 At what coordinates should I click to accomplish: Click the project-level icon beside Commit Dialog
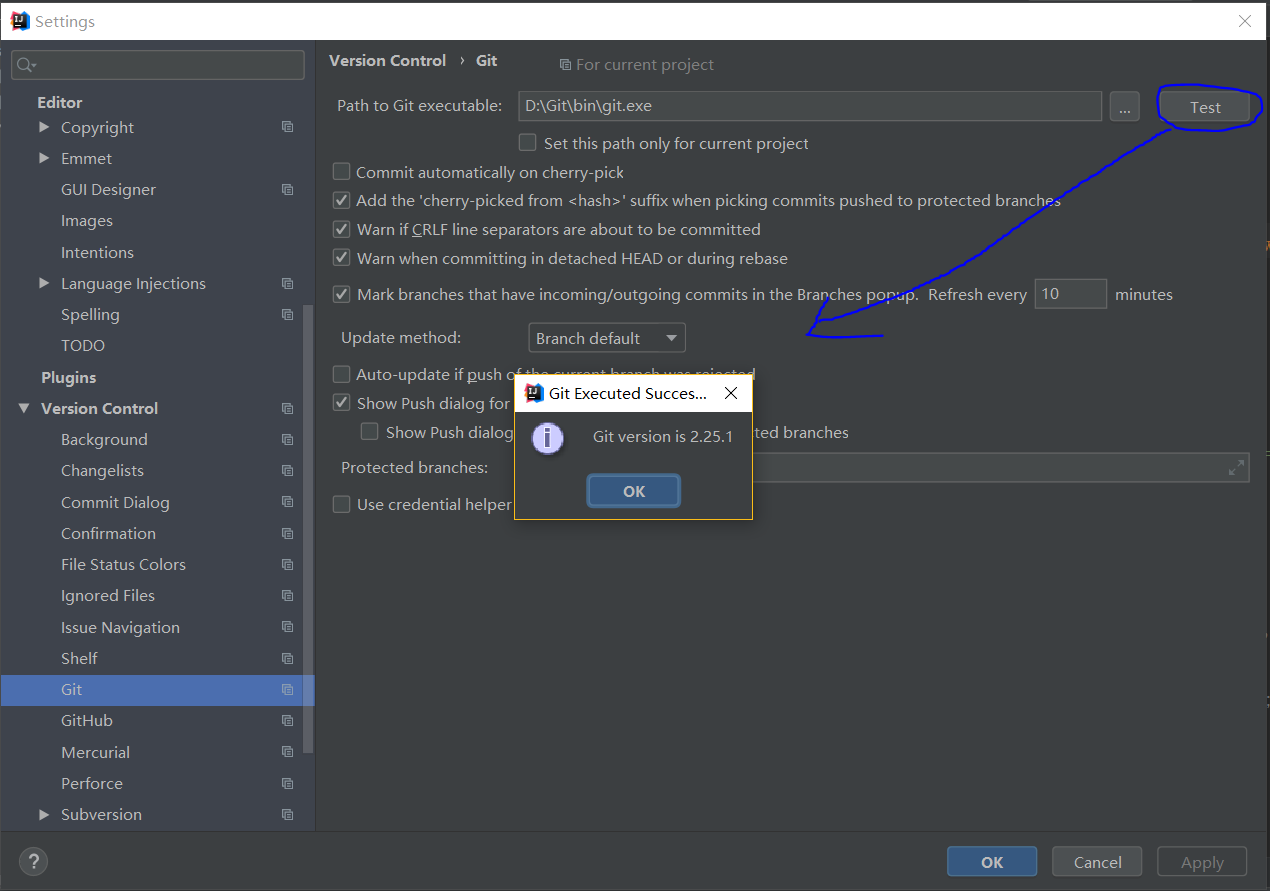[x=288, y=502]
